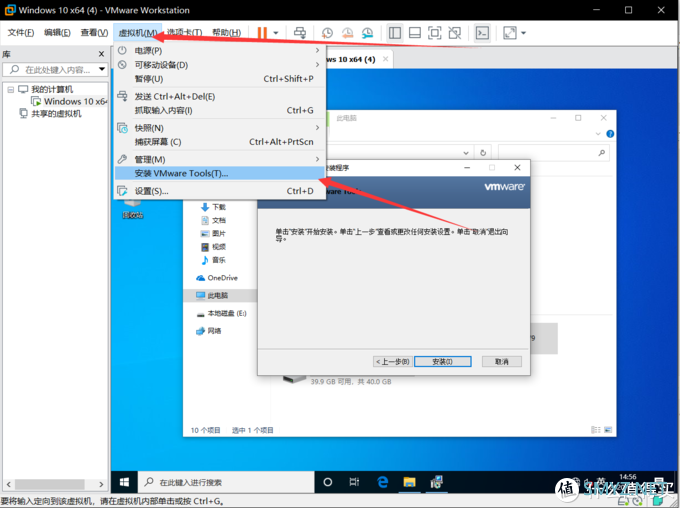The image size is (680, 508).
Task: Close the Windows 10 x64 (4) tab
Action: (385, 59)
